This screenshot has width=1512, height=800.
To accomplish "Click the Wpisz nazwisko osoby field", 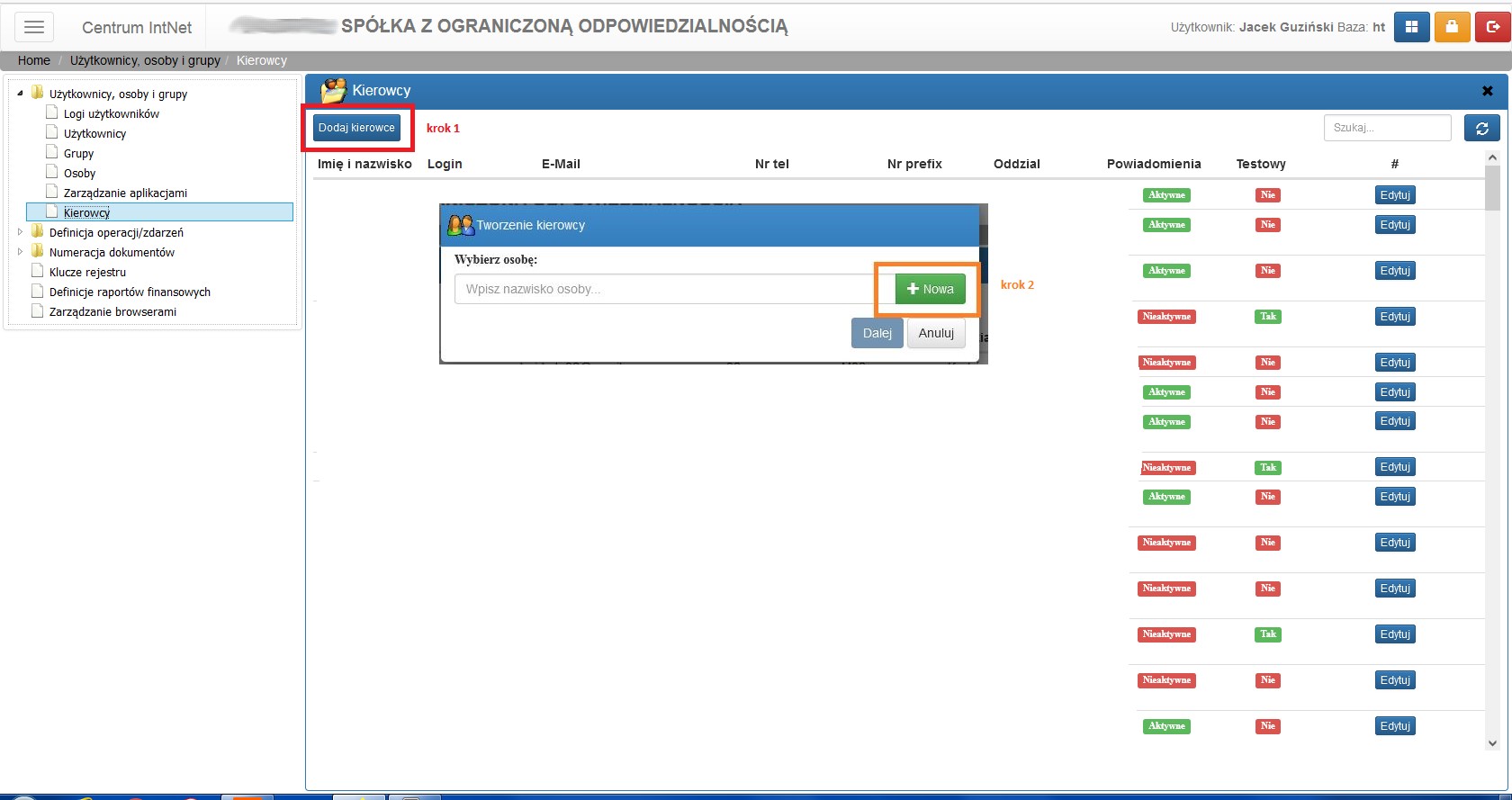I will pos(666,289).
